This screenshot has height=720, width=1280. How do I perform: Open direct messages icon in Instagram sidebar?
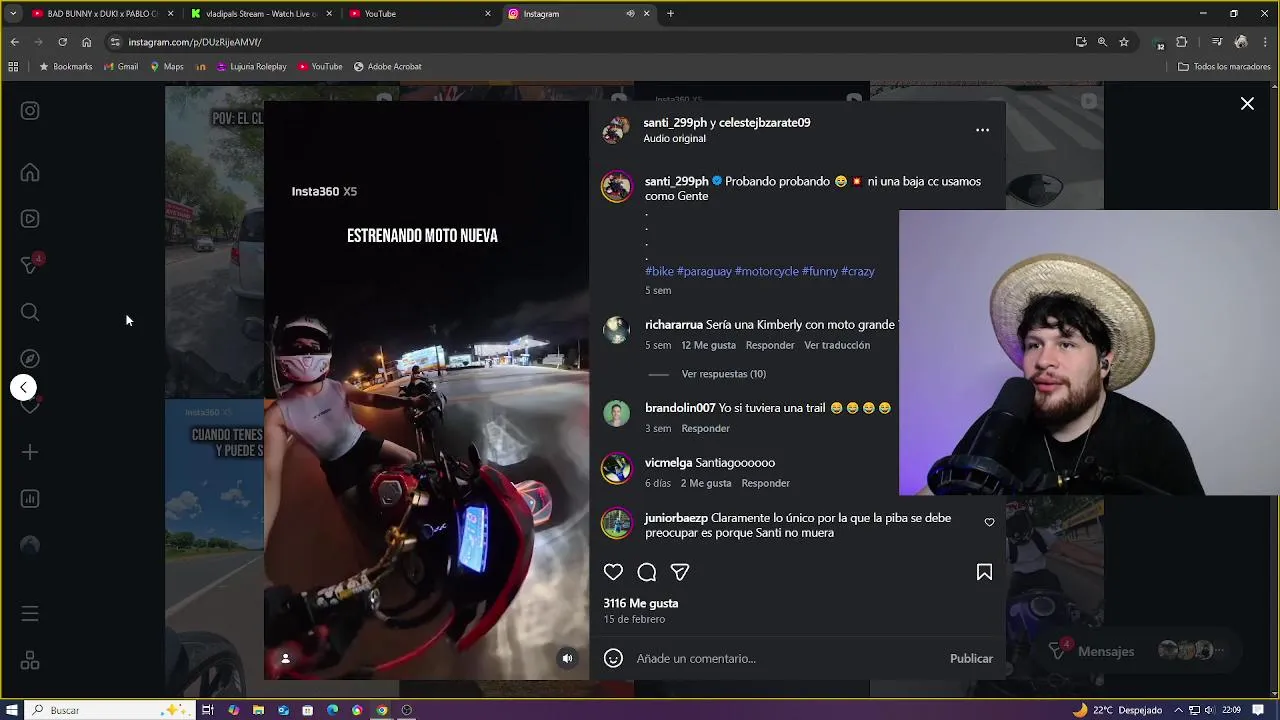tap(30, 265)
